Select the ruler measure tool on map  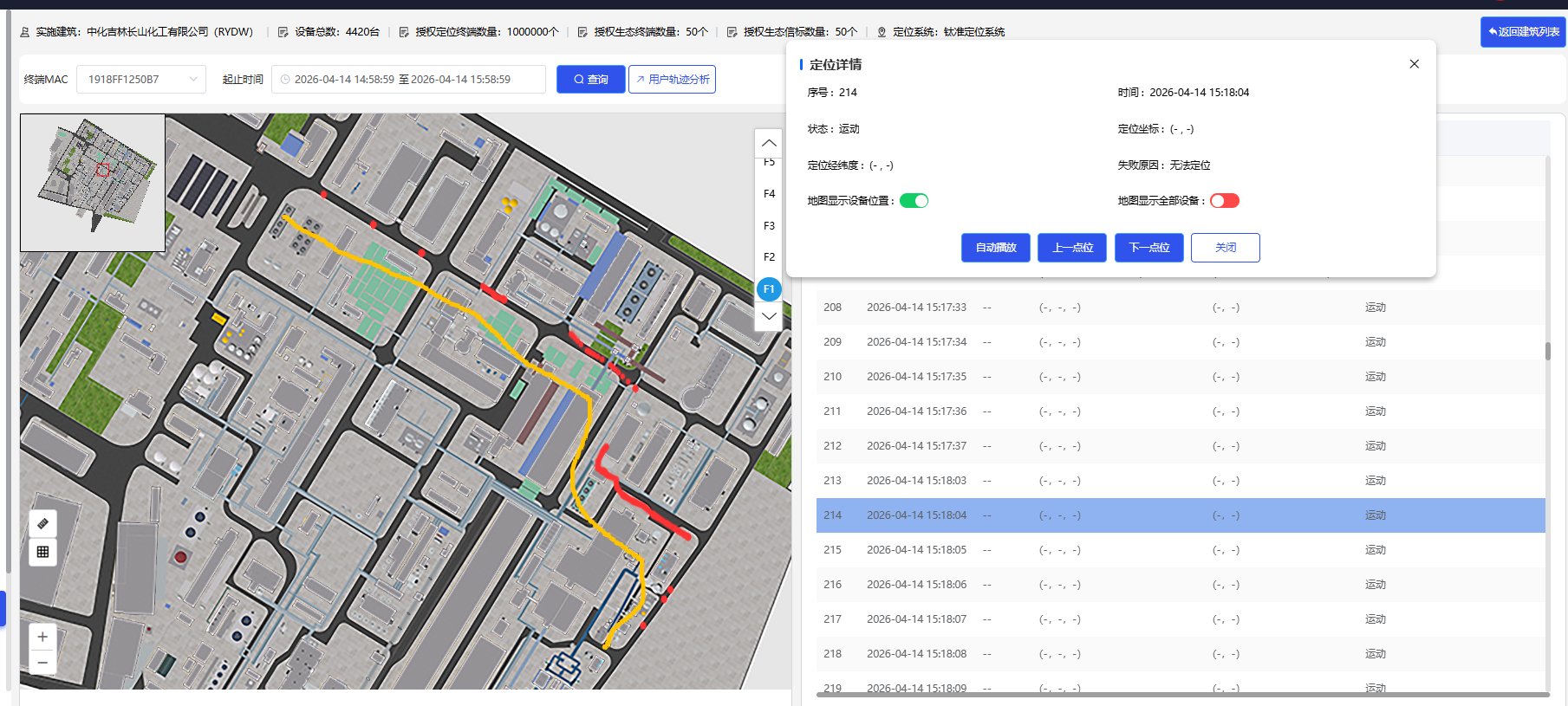pyautogui.click(x=42, y=524)
